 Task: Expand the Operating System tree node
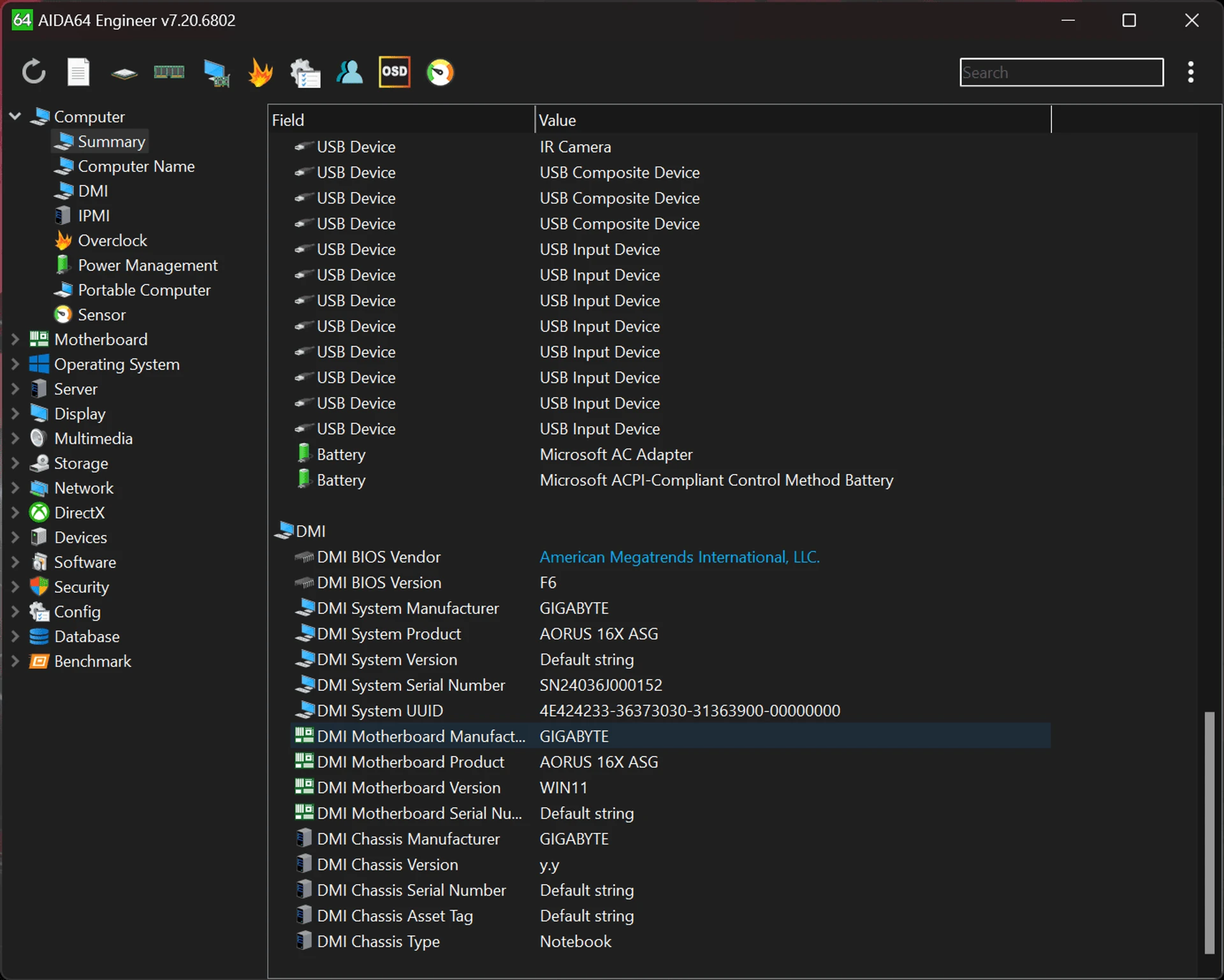[x=15, y=364]
